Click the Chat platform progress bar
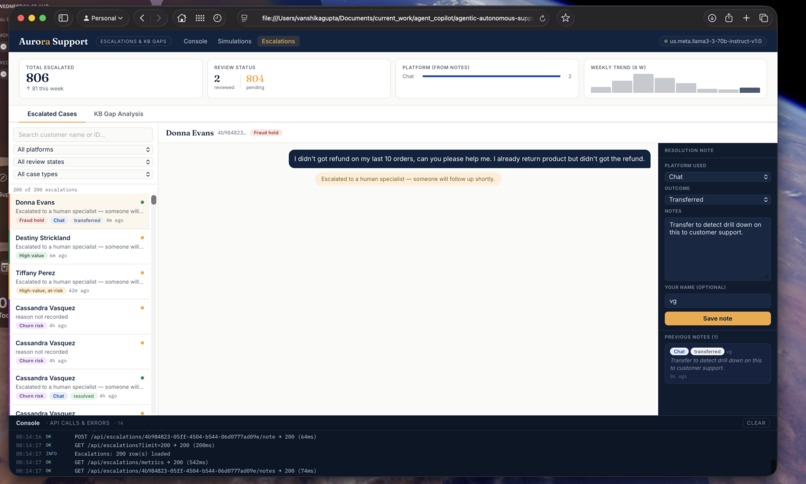806x484 pixels. 491,76
